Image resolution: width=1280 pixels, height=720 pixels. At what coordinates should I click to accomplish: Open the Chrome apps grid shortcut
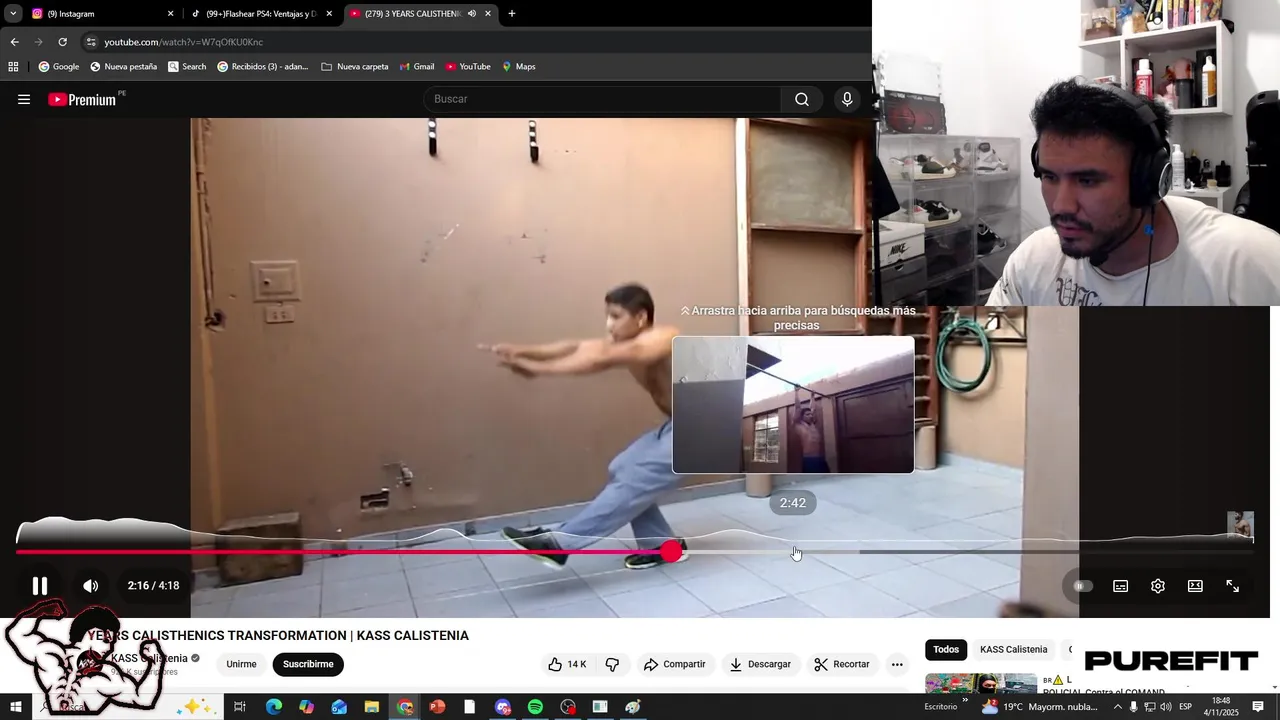pos(13,67)
